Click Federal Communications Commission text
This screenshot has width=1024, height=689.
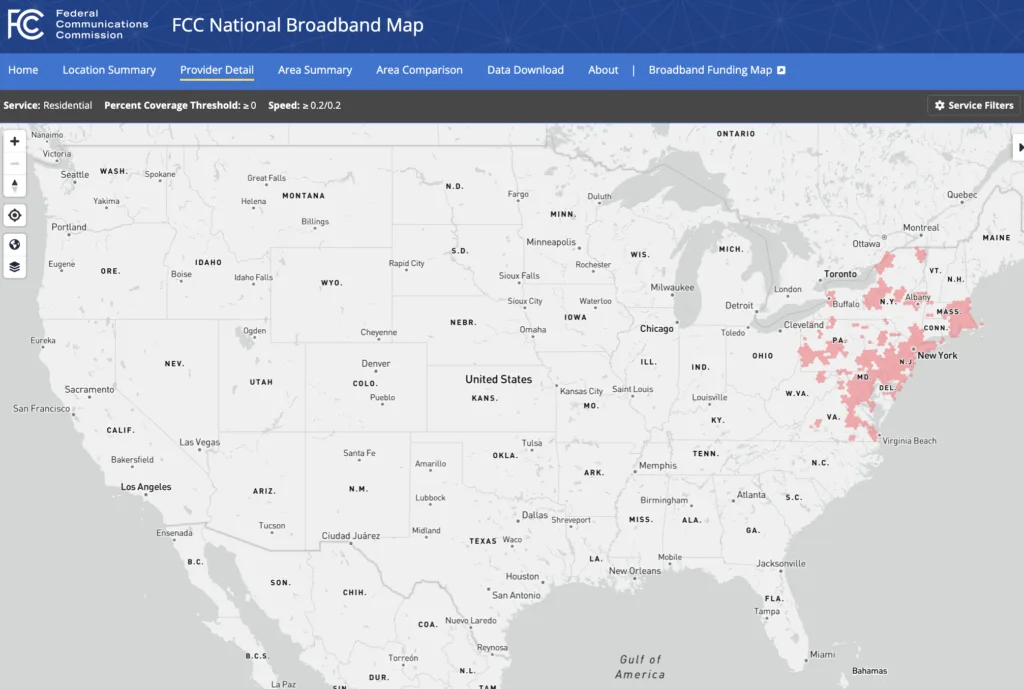coord(101,24)
